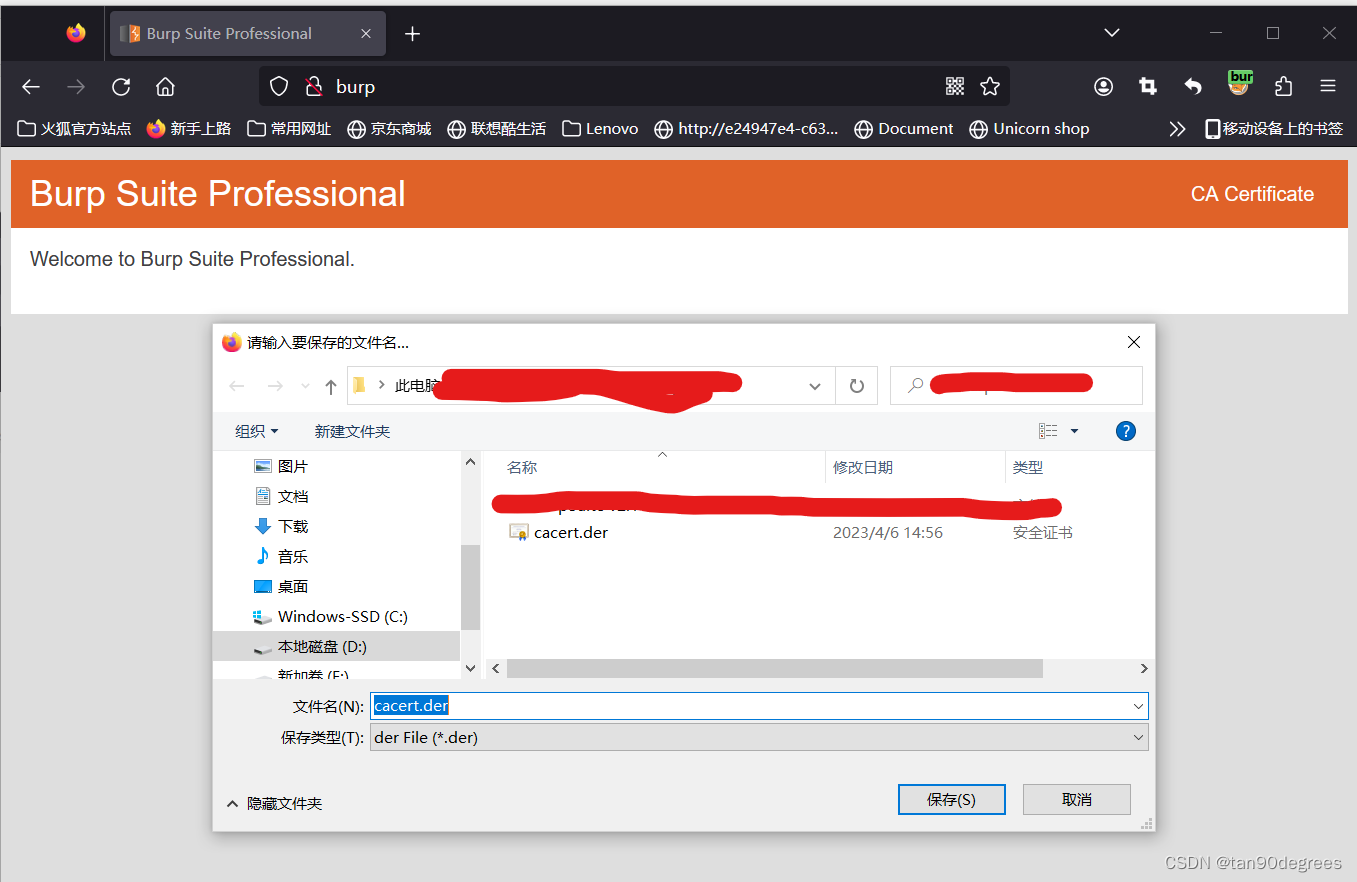The image size is (1357, 882).
Task: Select 本地磁盘 (D:) drive
Action: pos(336,647)
